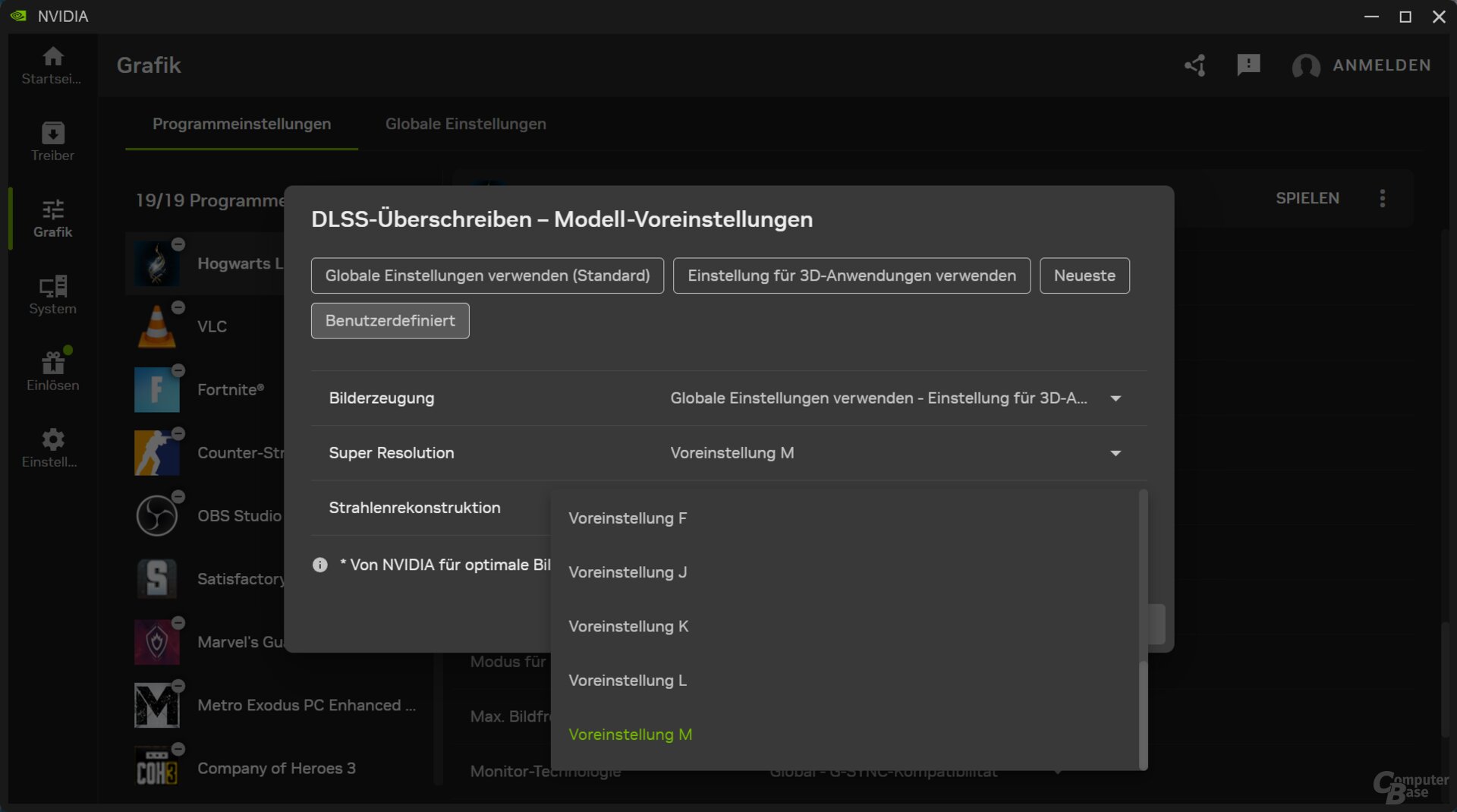Click the ANMELDEN sign-in button

click(x=1361, y=65)
